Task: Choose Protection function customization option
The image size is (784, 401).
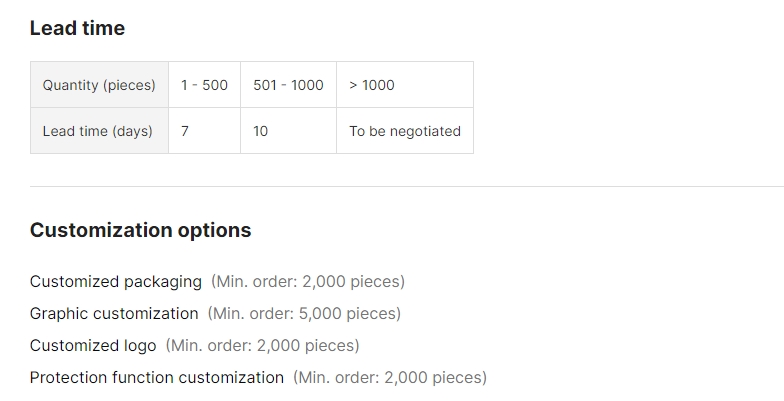Action: click(x=157, y=378)
